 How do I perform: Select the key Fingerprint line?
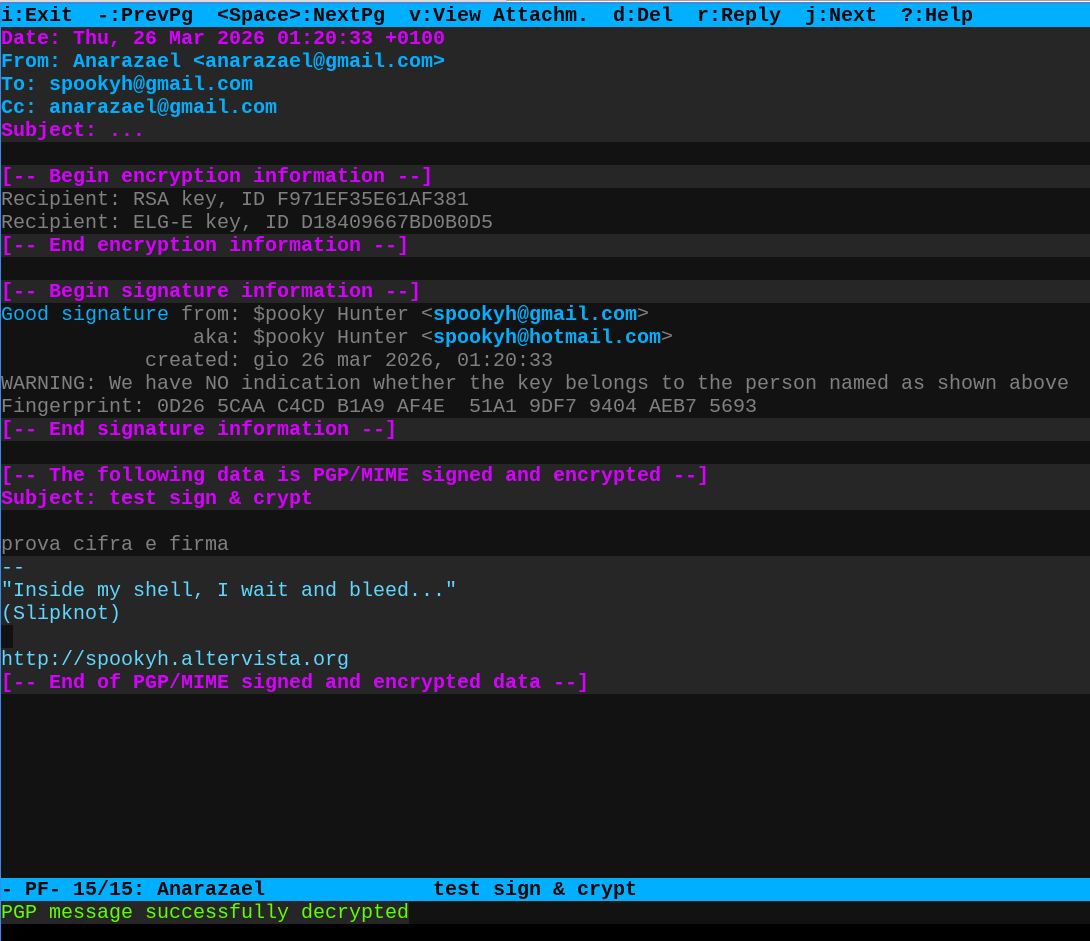coord(378,406)
